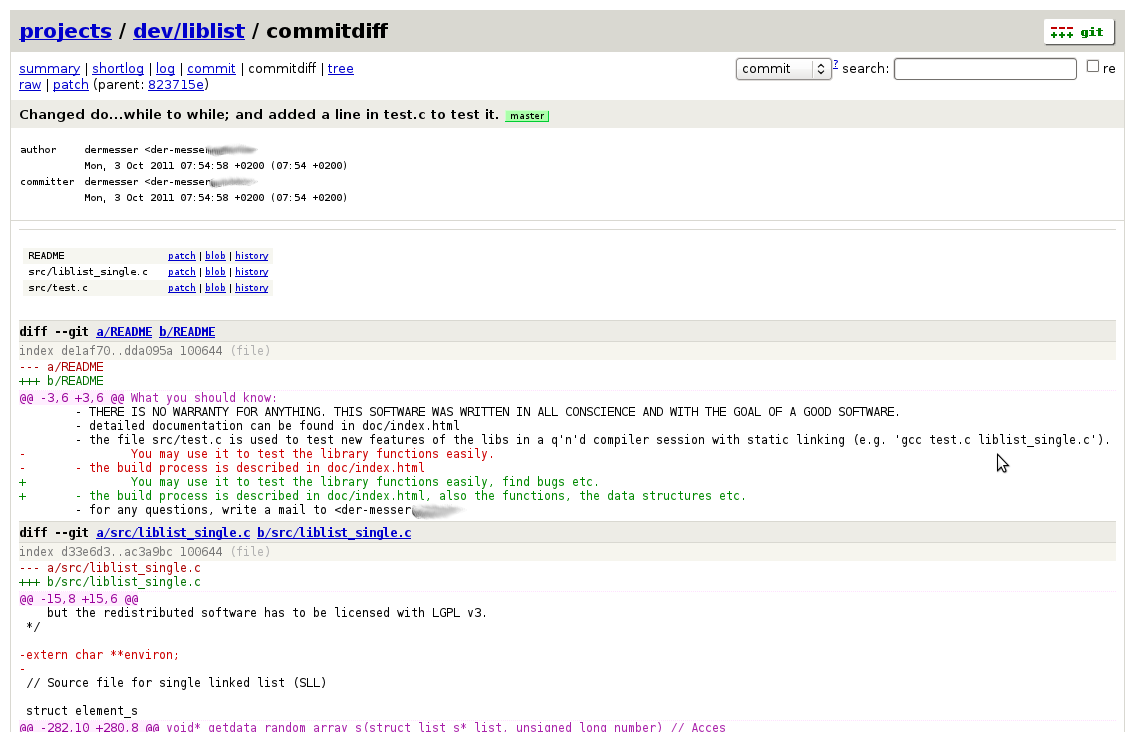Open the commit search type dropdown
Viewport: 1134px width, 732px height.
point(783,69)
